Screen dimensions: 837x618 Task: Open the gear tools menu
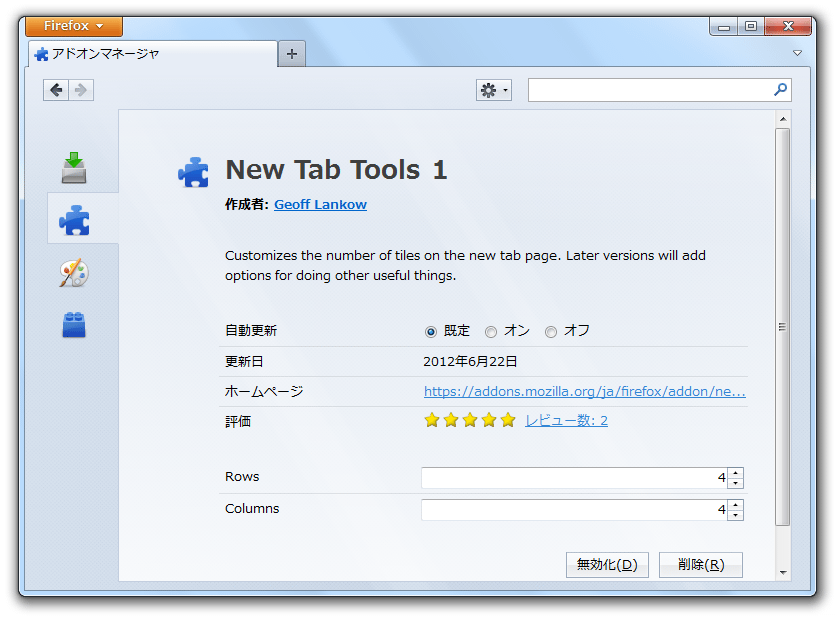pyautogui.click(x=494, y=90)
